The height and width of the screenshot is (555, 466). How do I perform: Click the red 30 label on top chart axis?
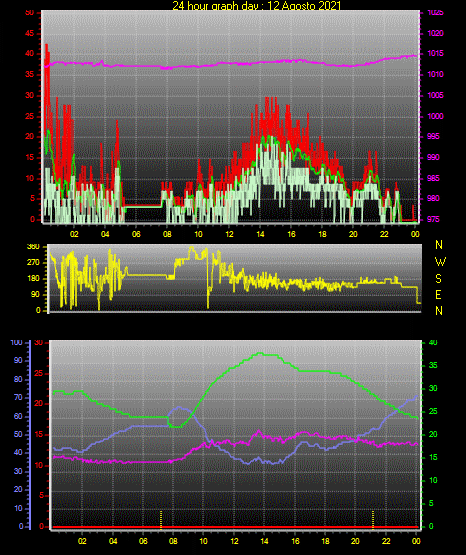click(30, 96)
